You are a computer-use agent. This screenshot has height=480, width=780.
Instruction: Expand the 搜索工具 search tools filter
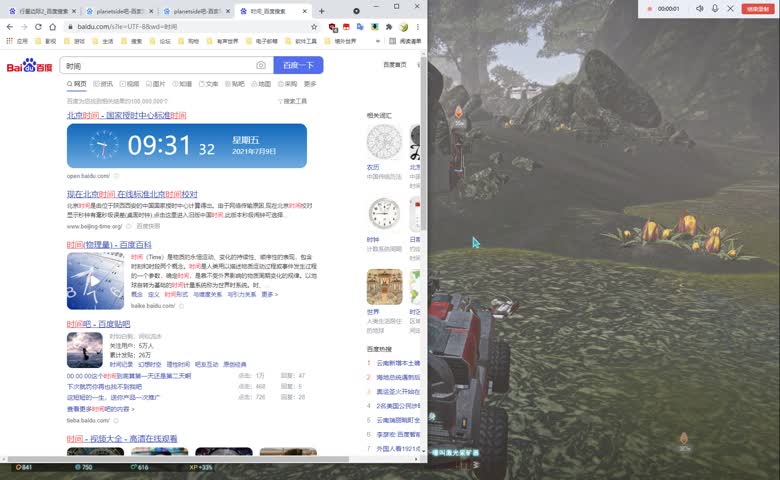[293, 101]
